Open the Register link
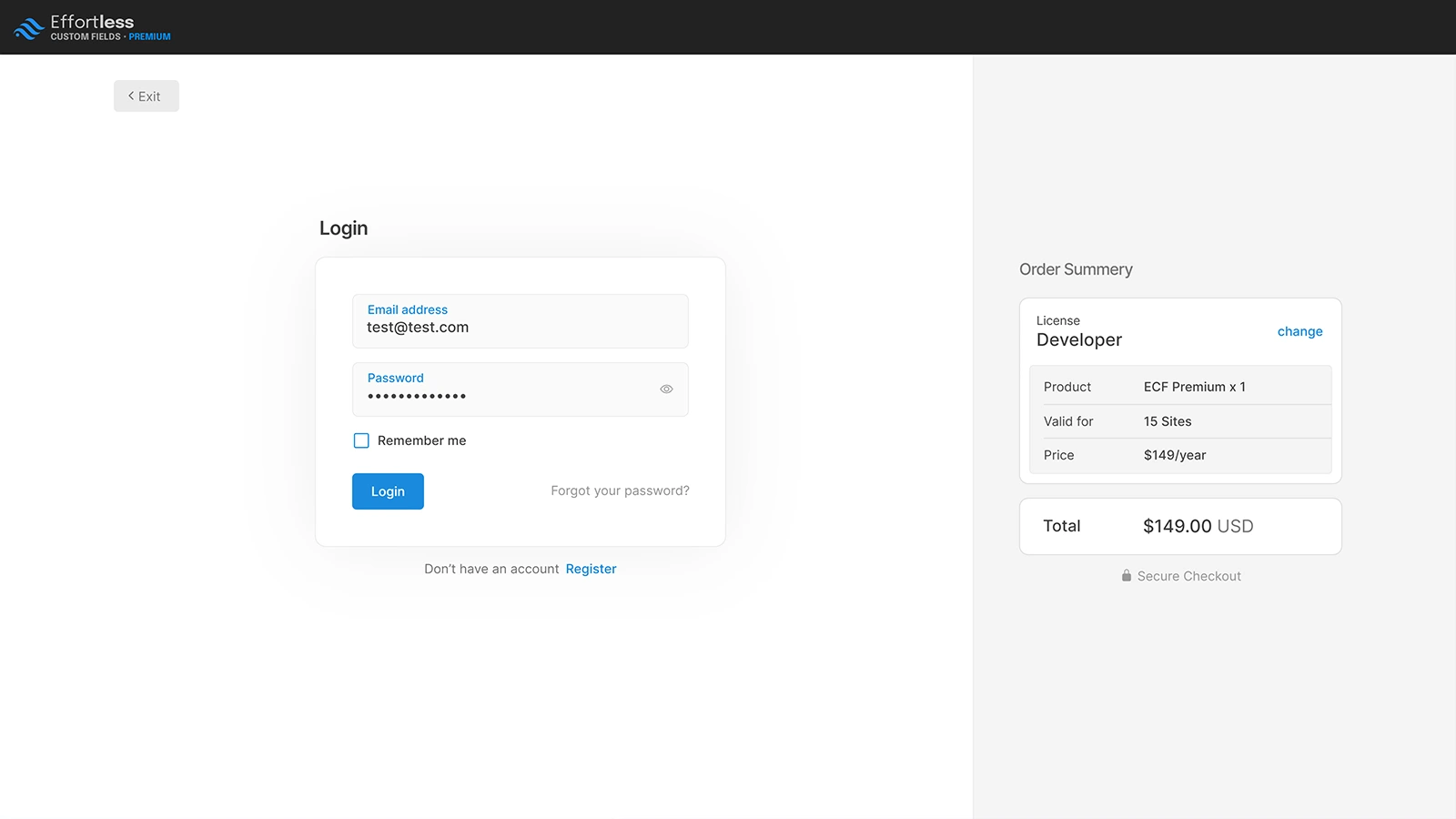 tap(591, 568)
